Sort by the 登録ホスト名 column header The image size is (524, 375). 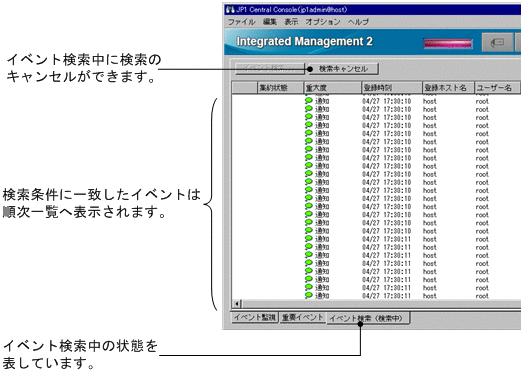[448, 88]
